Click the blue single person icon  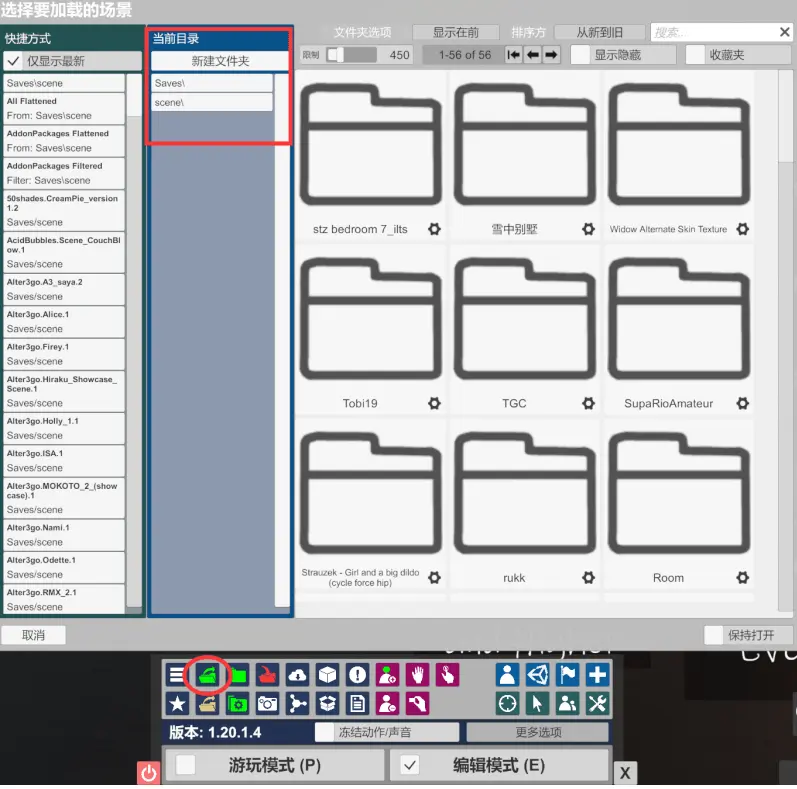pyautogui.click(x=507, y=675)
